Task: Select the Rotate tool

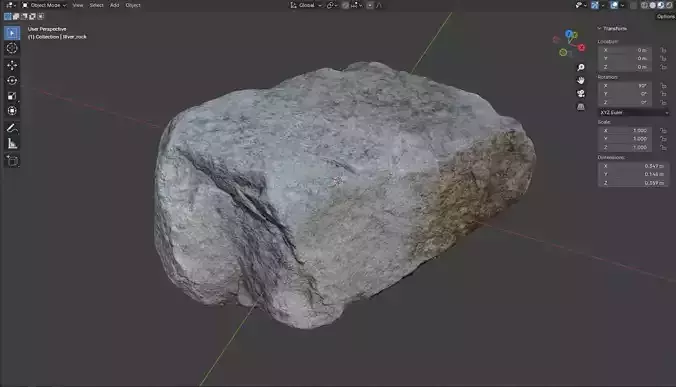Action: 12,80
